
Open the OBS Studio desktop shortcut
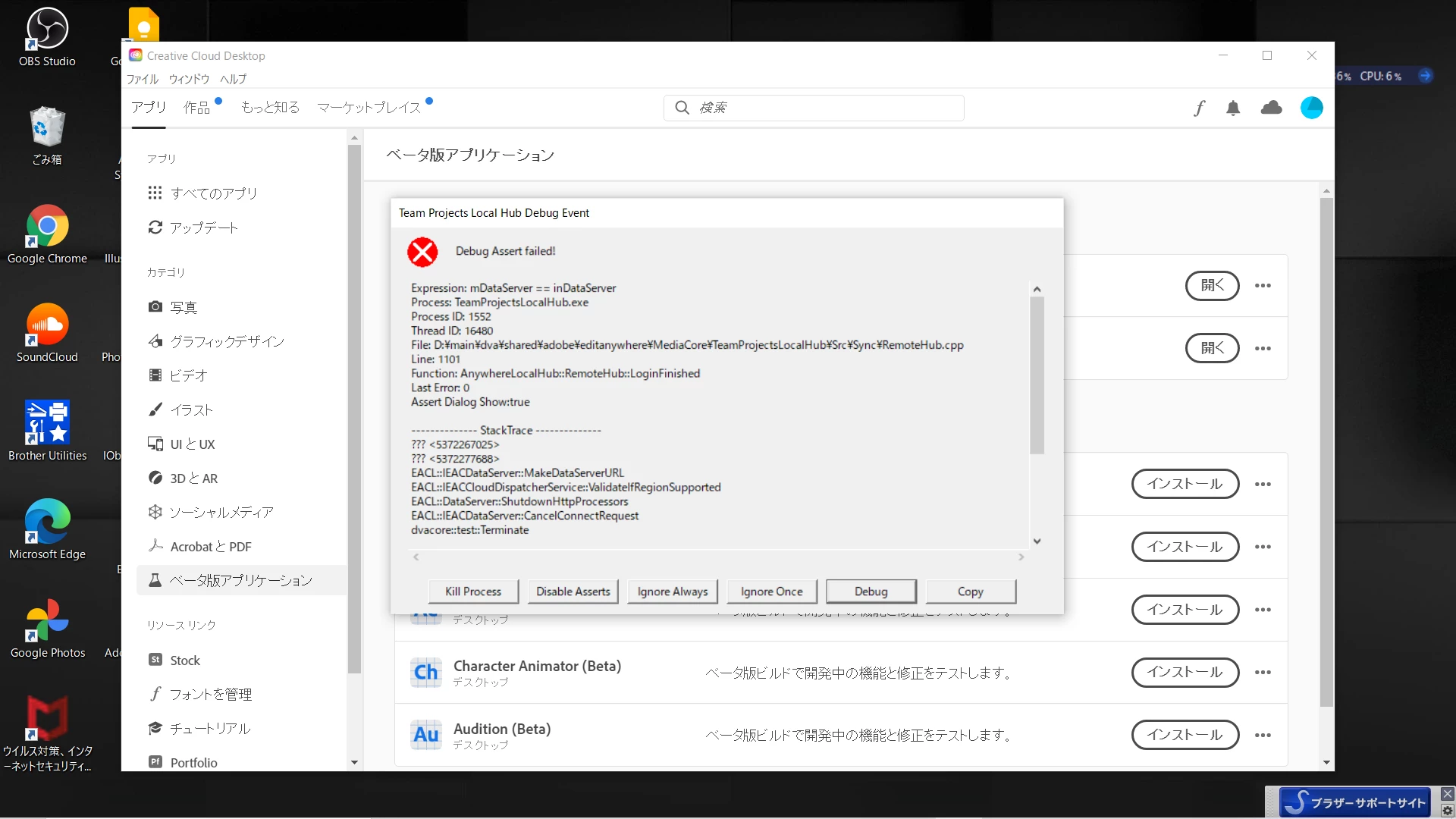click(47, 38)
